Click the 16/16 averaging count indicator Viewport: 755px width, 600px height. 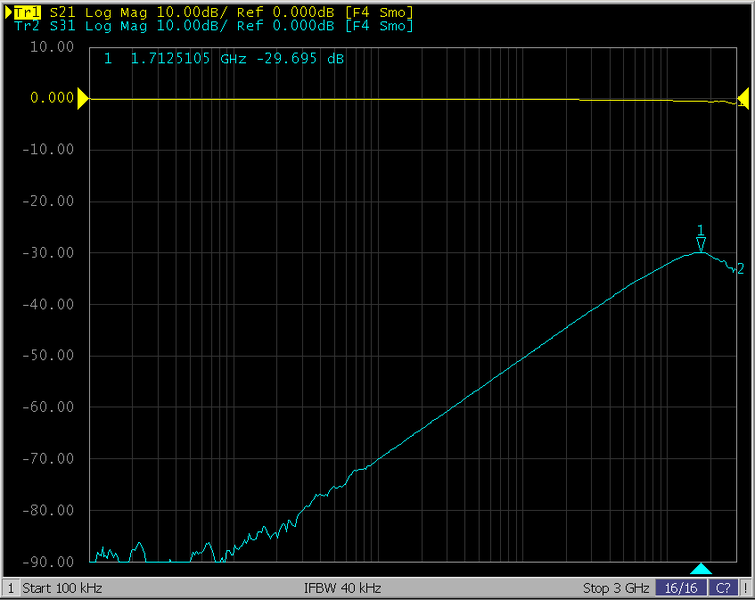point(681,587)
